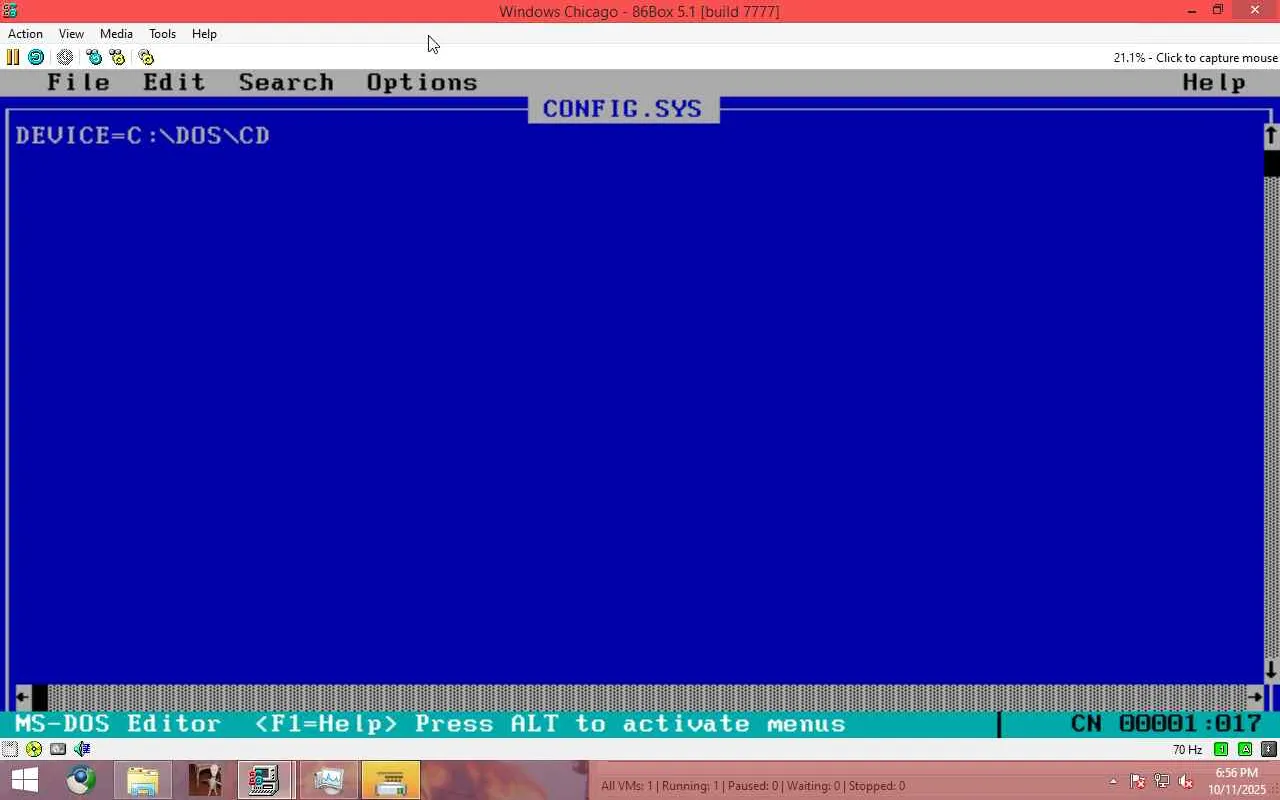Open File Explorer from the taskbar
Viewport: 1280px width, 800px height.
143,780
